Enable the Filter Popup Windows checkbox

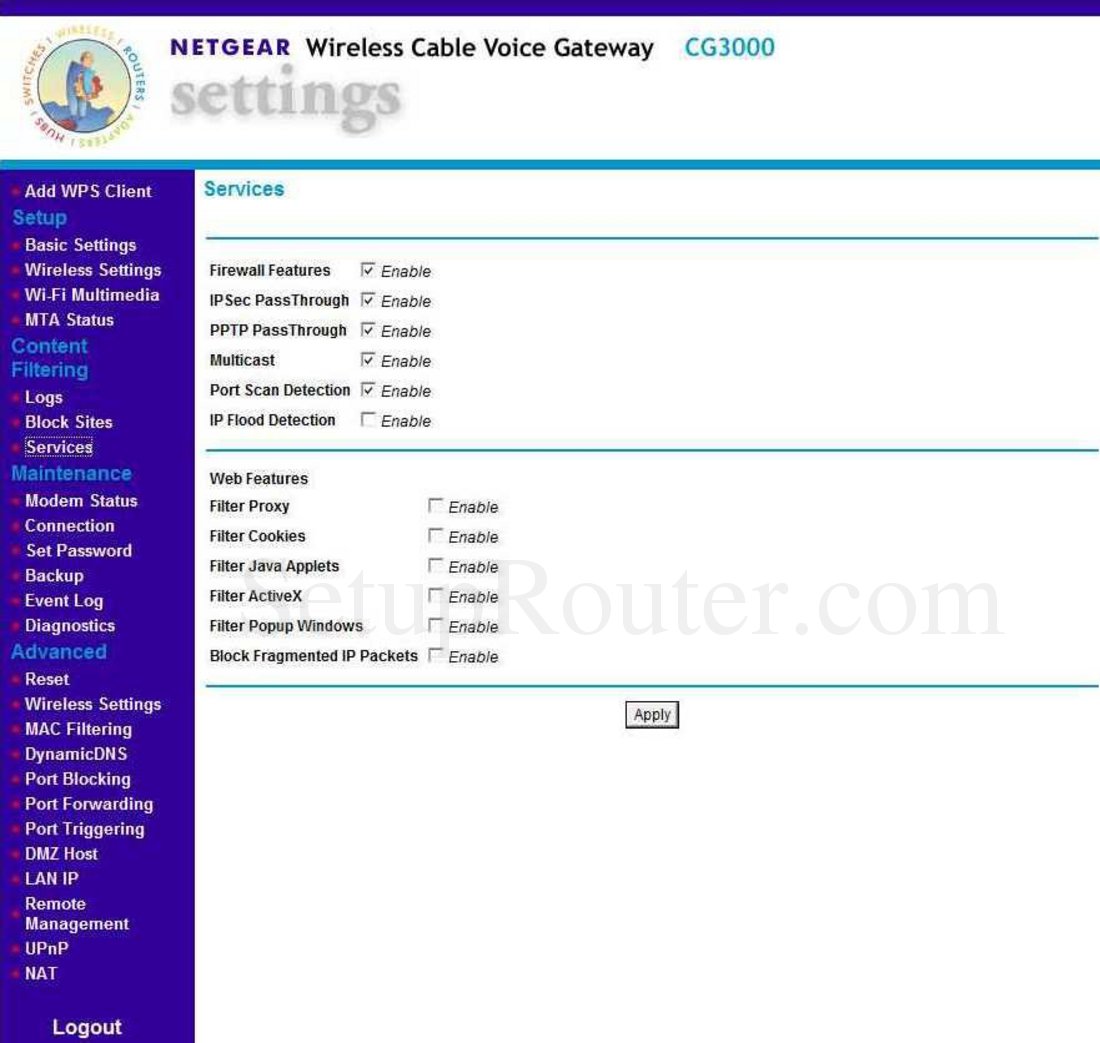coord(435,625)
